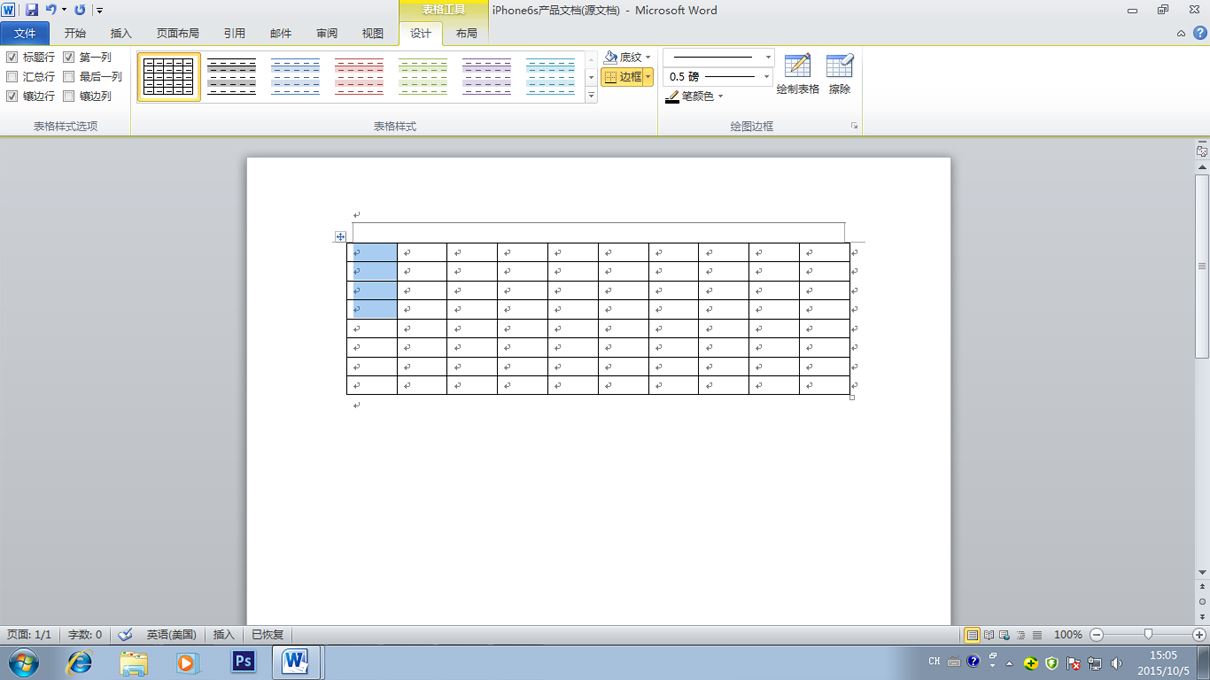1210x680 pixels.
Task: Redo the last action
Action: coord(80,10)
